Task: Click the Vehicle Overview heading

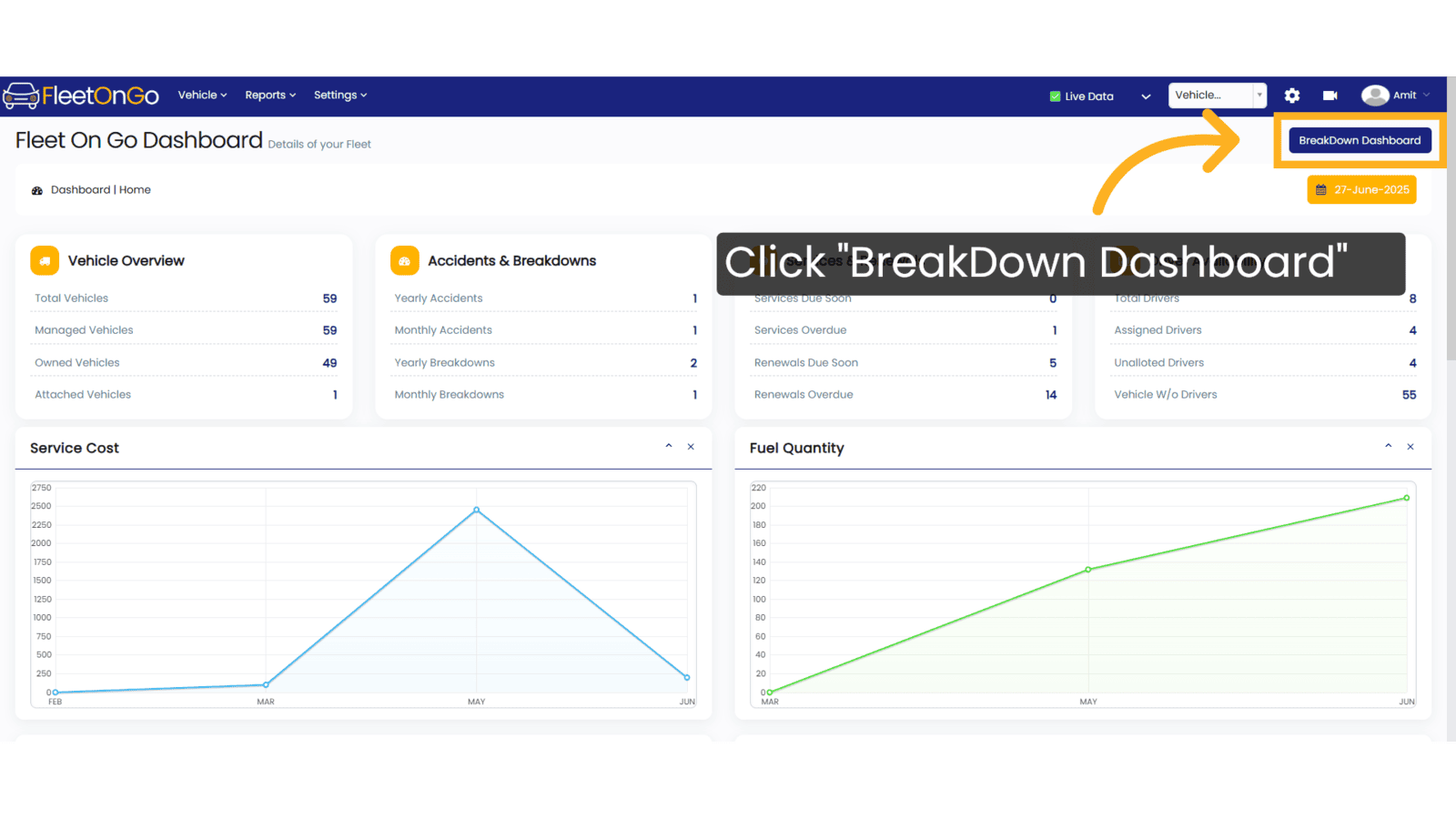Action: point(126,260)
